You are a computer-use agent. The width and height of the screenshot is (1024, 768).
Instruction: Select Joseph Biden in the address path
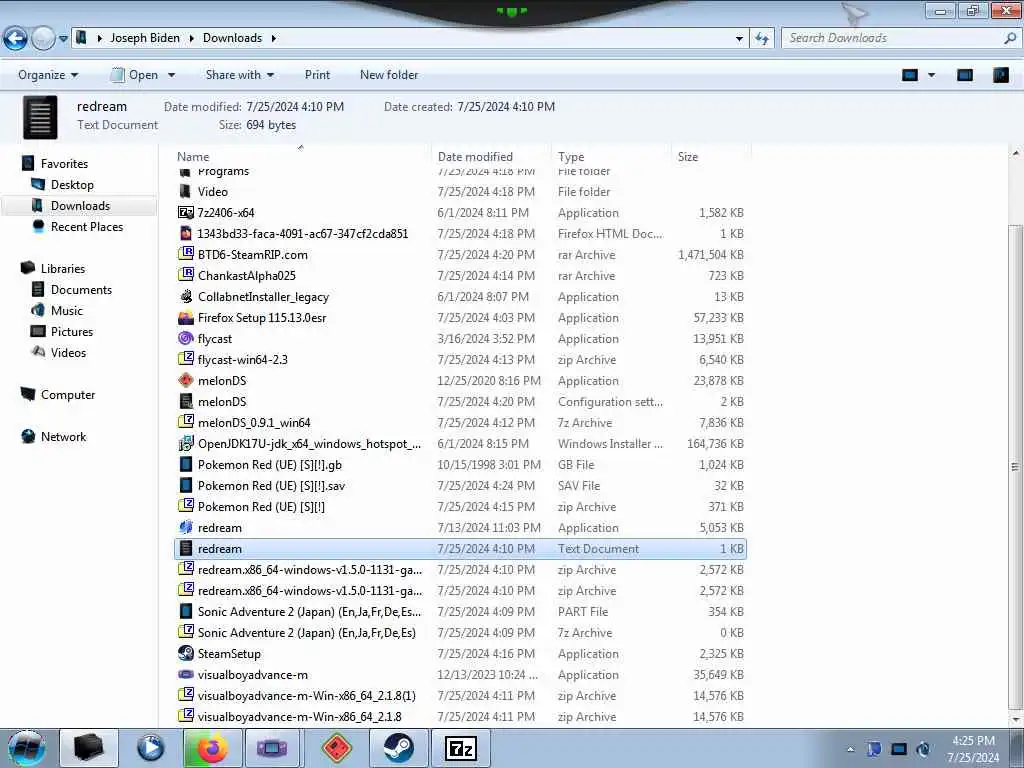pyautogui.click(x=144, y=38)
